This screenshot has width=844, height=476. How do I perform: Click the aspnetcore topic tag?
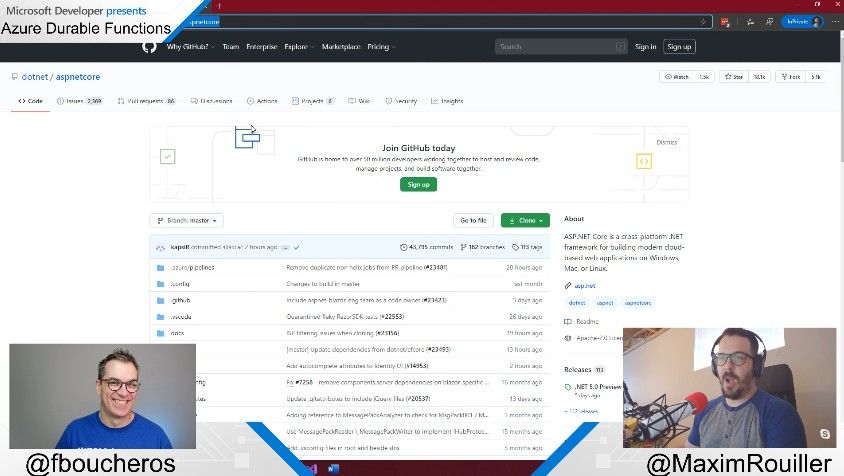(x=638, y=303)
